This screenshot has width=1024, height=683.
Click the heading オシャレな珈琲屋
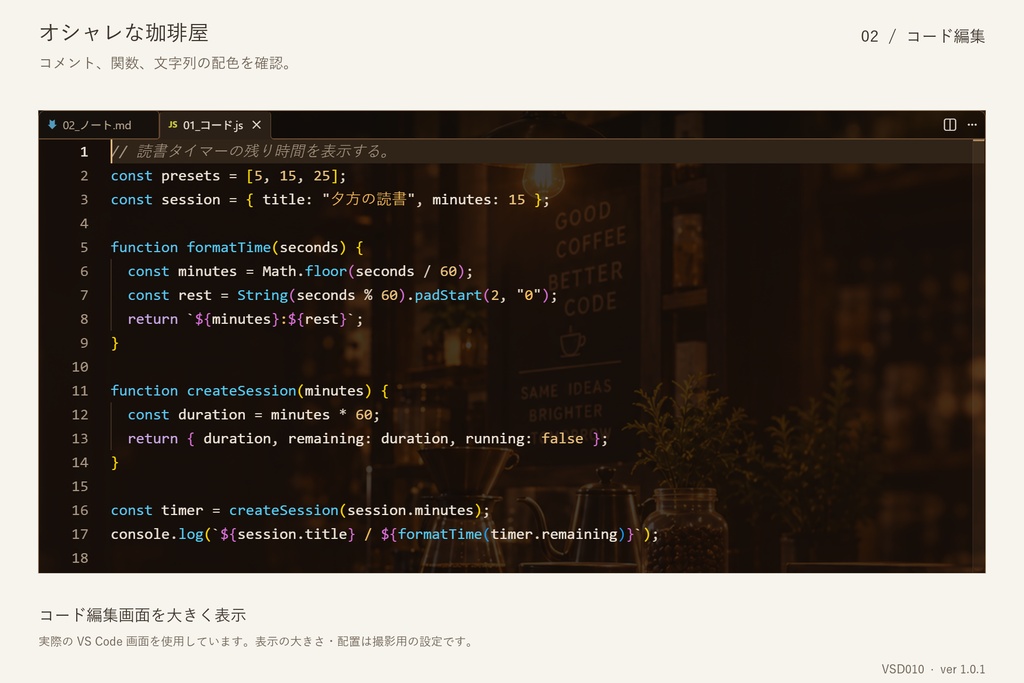click(124, 33)
